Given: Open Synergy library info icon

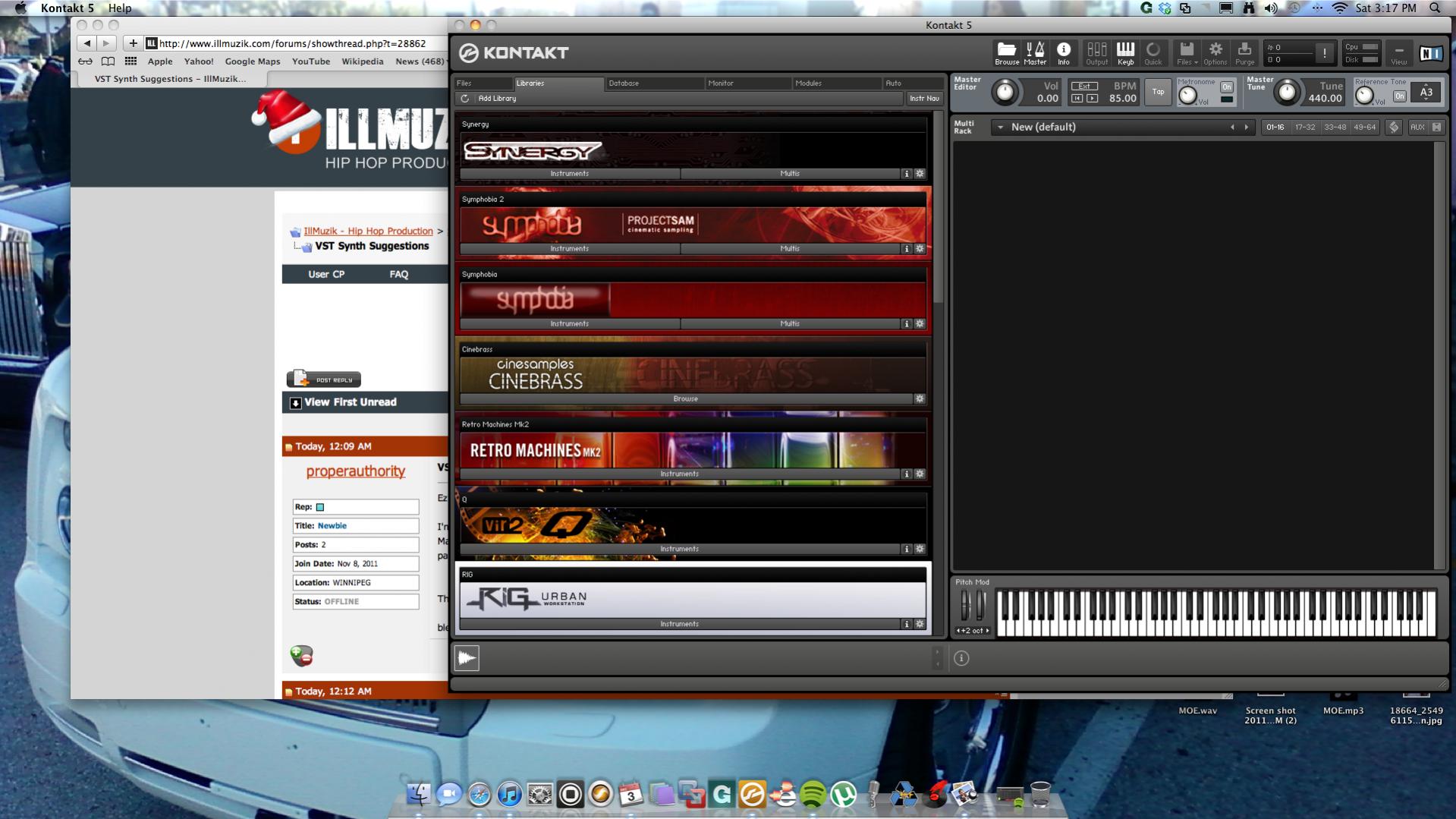Looking at the screenshot, I should (906, 174).
